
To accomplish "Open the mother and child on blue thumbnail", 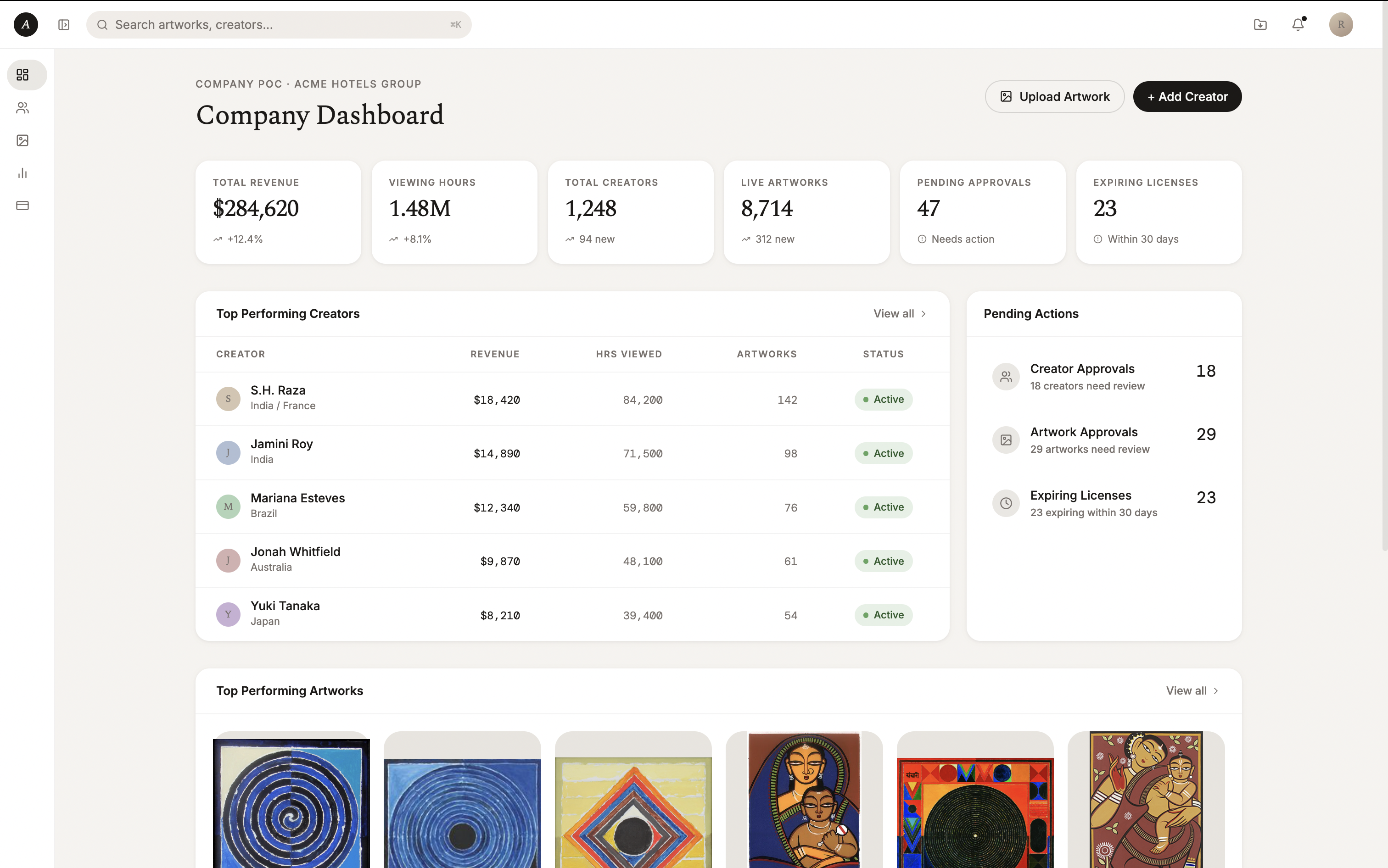I will click(x=804, y=800).
